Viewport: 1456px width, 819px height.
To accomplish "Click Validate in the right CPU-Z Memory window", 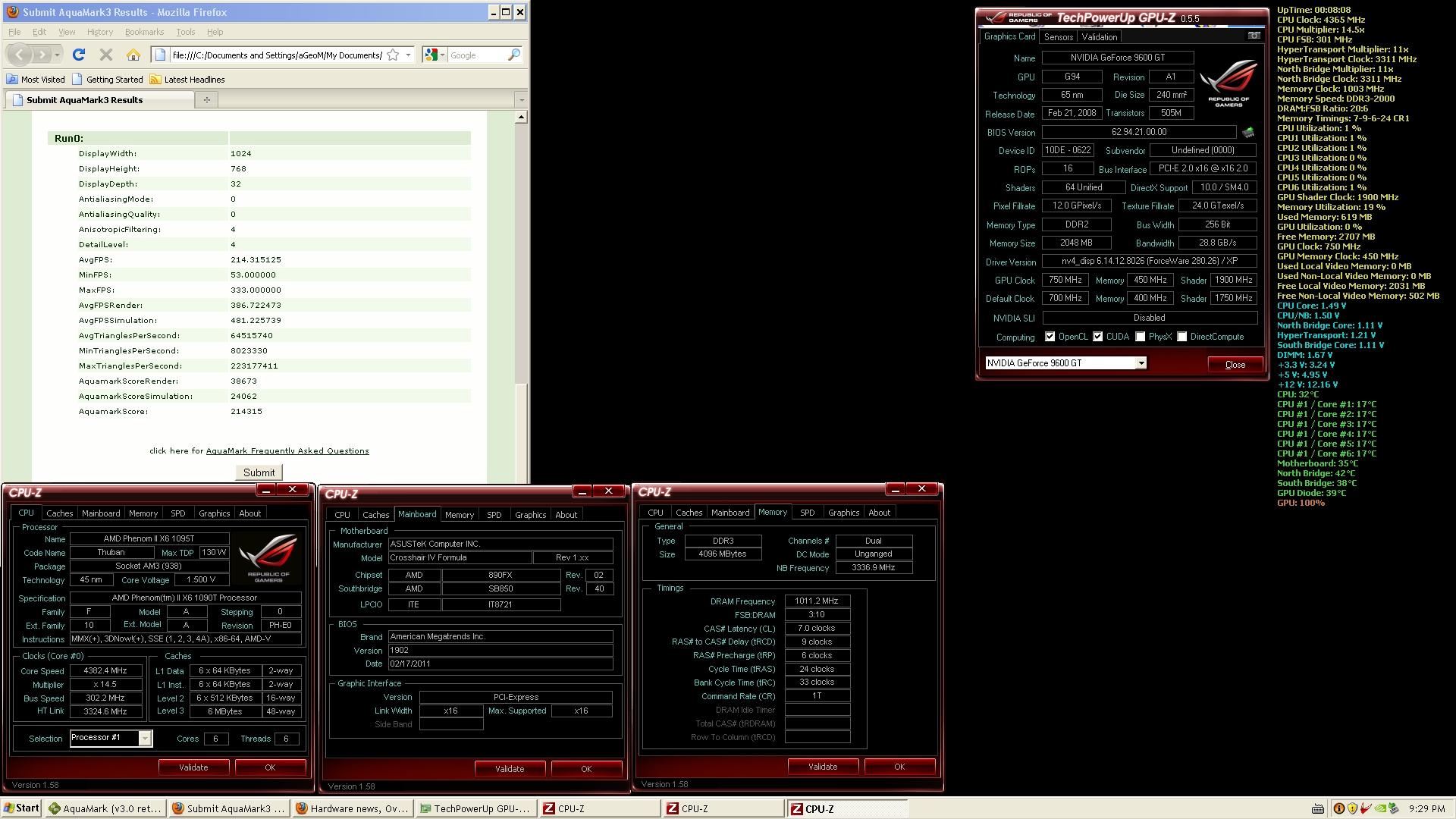I will tap(823, 767).
